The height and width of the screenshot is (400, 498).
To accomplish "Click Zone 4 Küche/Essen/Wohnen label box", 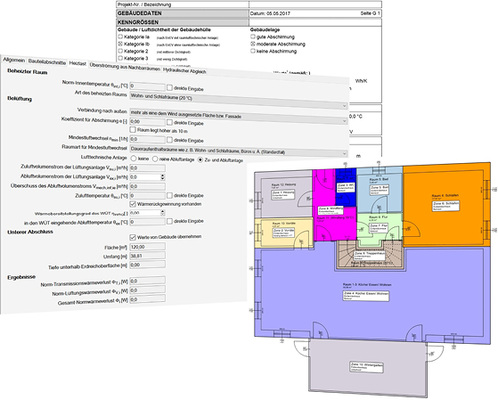I will (x=366, y=296).
